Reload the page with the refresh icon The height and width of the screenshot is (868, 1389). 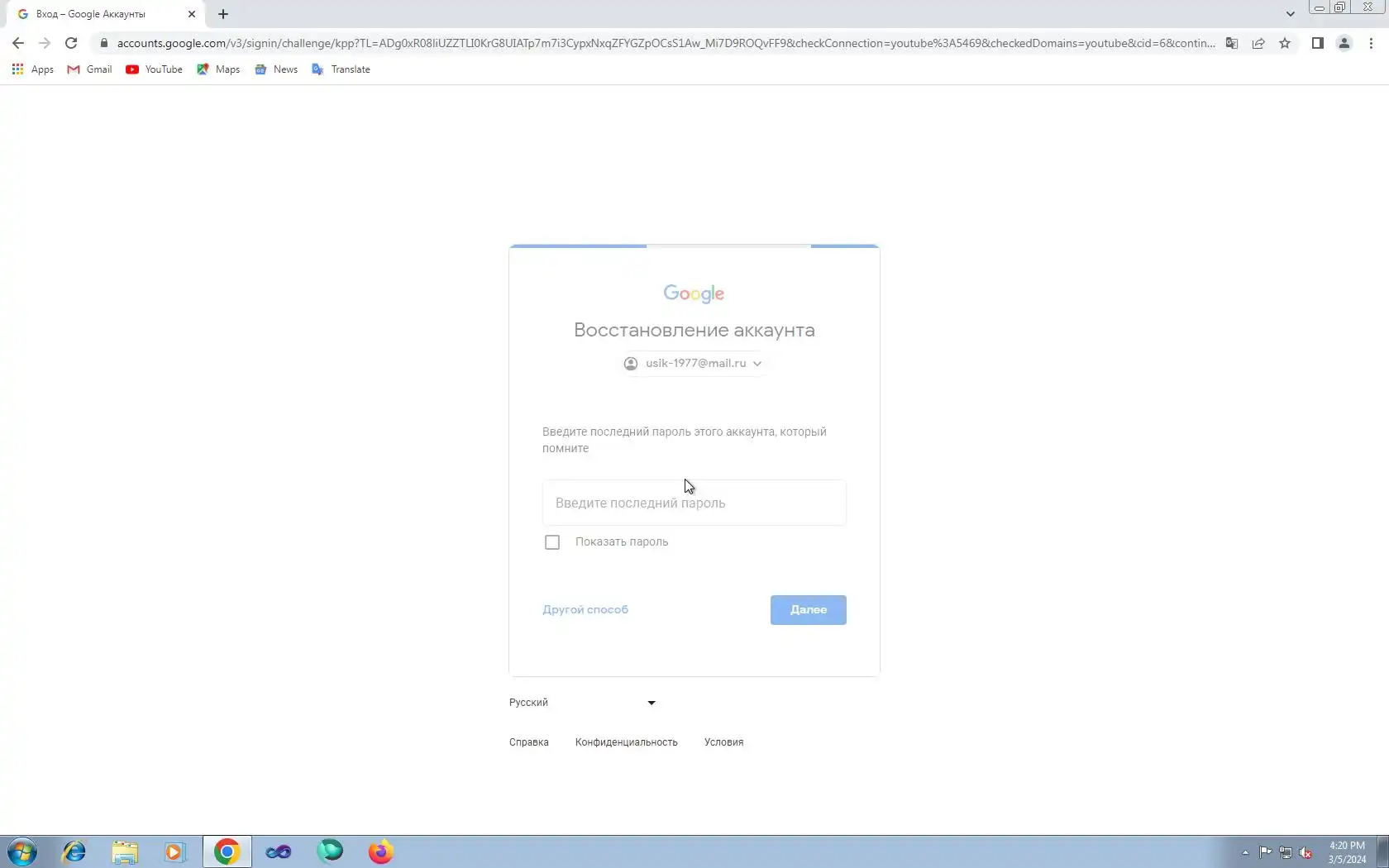click(x=71, y=43)
